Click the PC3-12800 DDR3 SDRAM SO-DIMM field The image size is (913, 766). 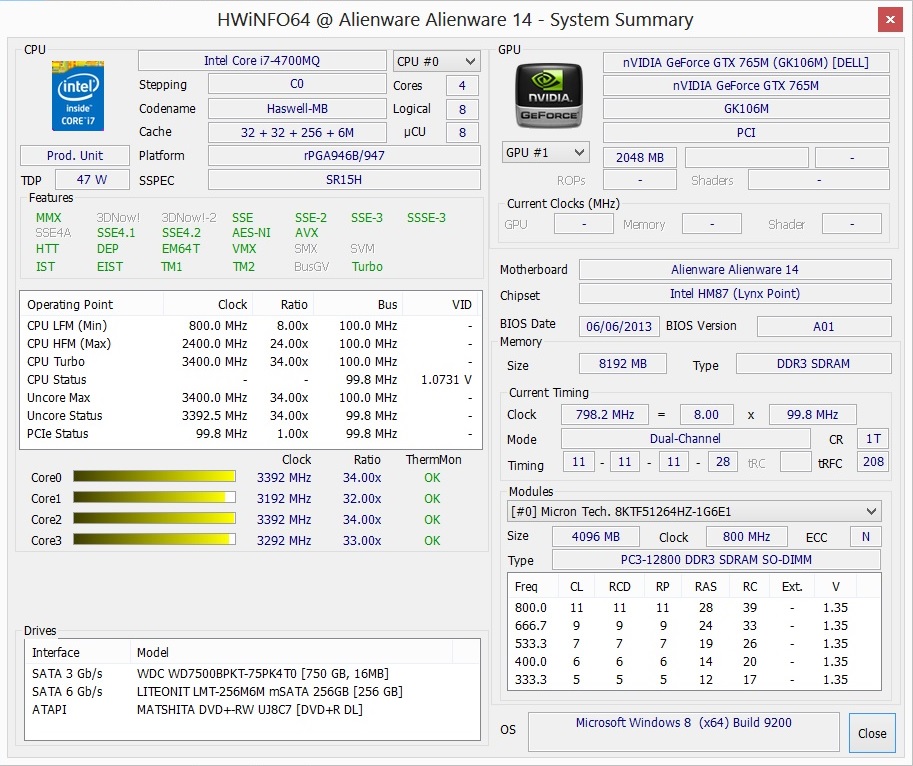point(716,559)
